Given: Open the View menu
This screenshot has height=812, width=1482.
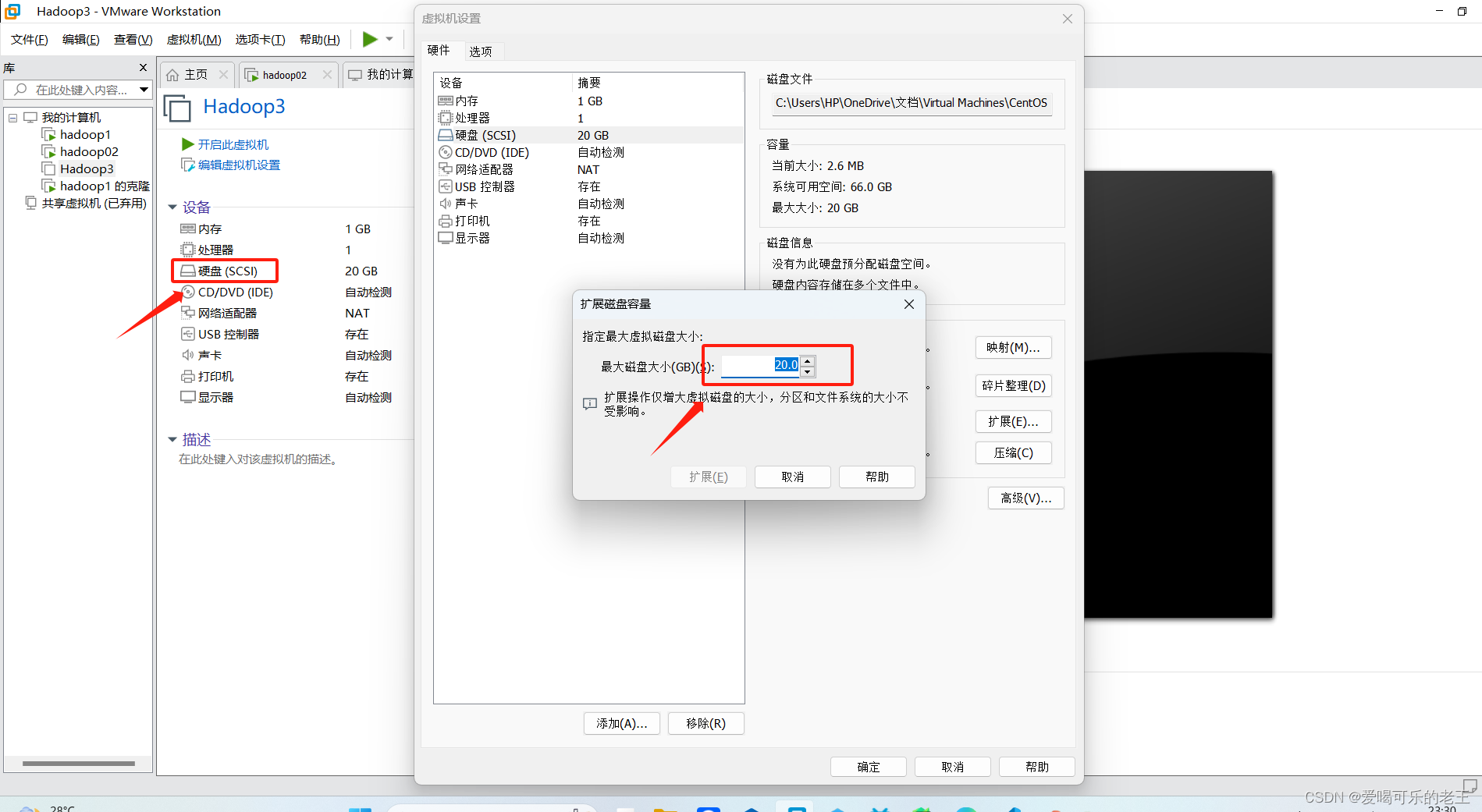Looking at the screenshot, I should [133, 39].
